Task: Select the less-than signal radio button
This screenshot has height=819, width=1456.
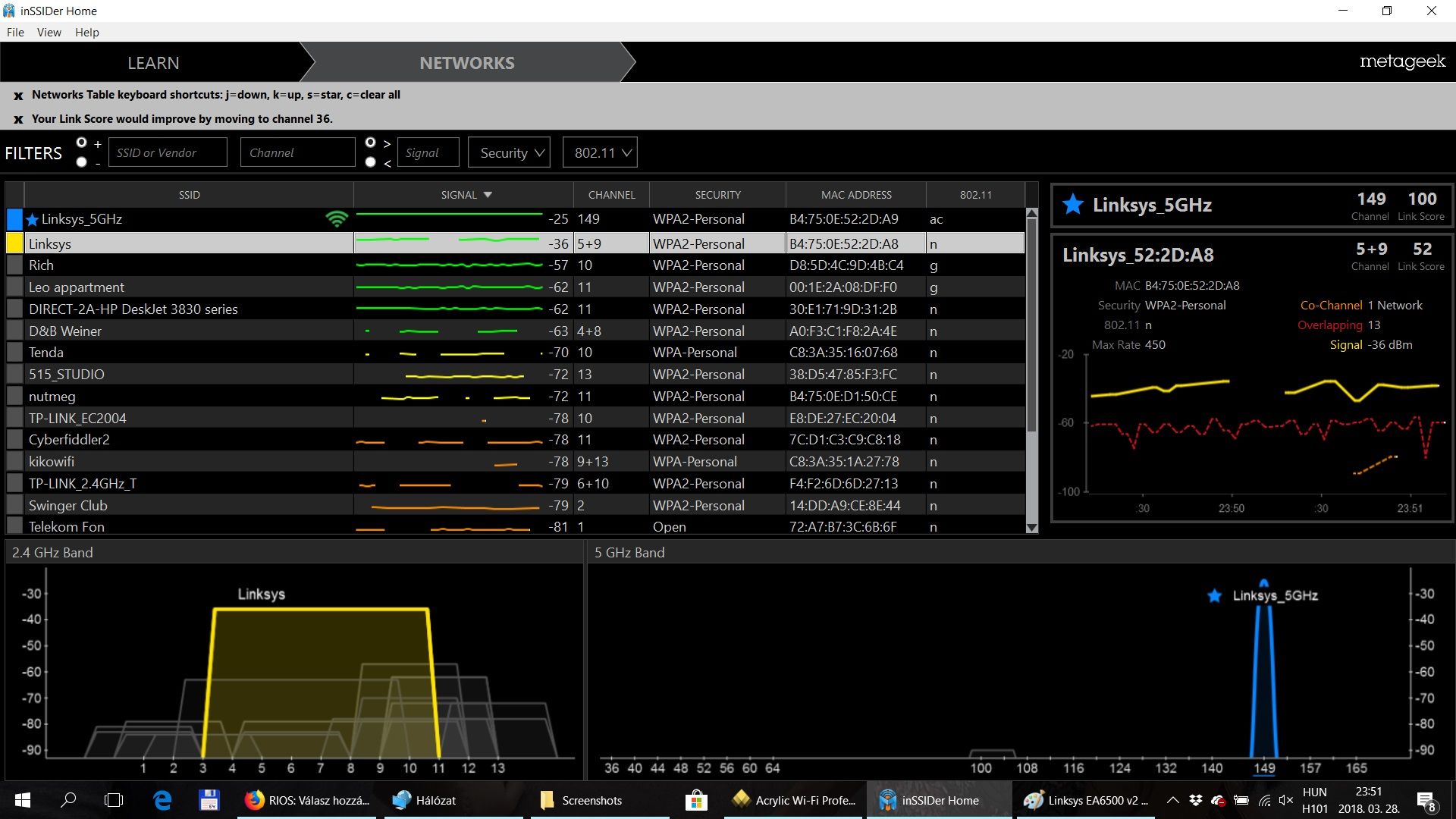Action: pos(370,162)
